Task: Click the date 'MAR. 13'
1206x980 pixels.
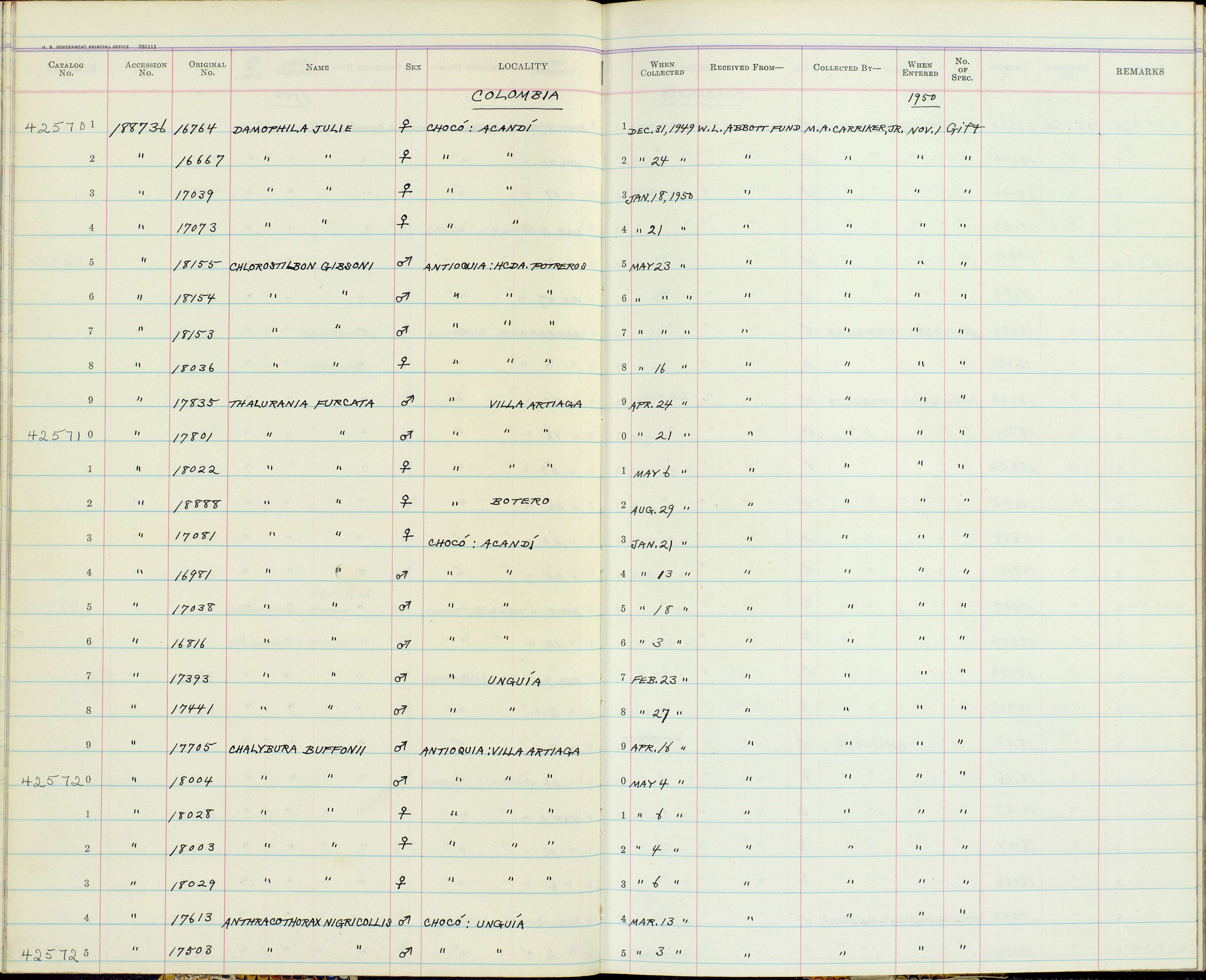Action: coord(652,922)
